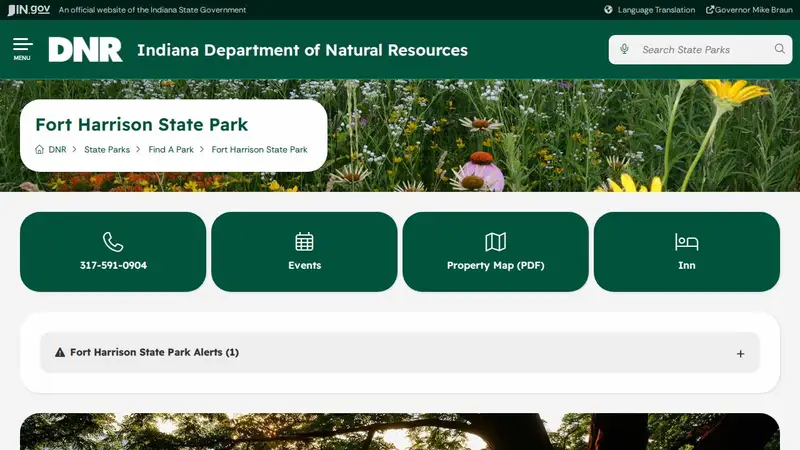The height and width of the screenshot is (450, 800).
Task: Click the external link icon beside Governor
Action: tap(710, 10)
